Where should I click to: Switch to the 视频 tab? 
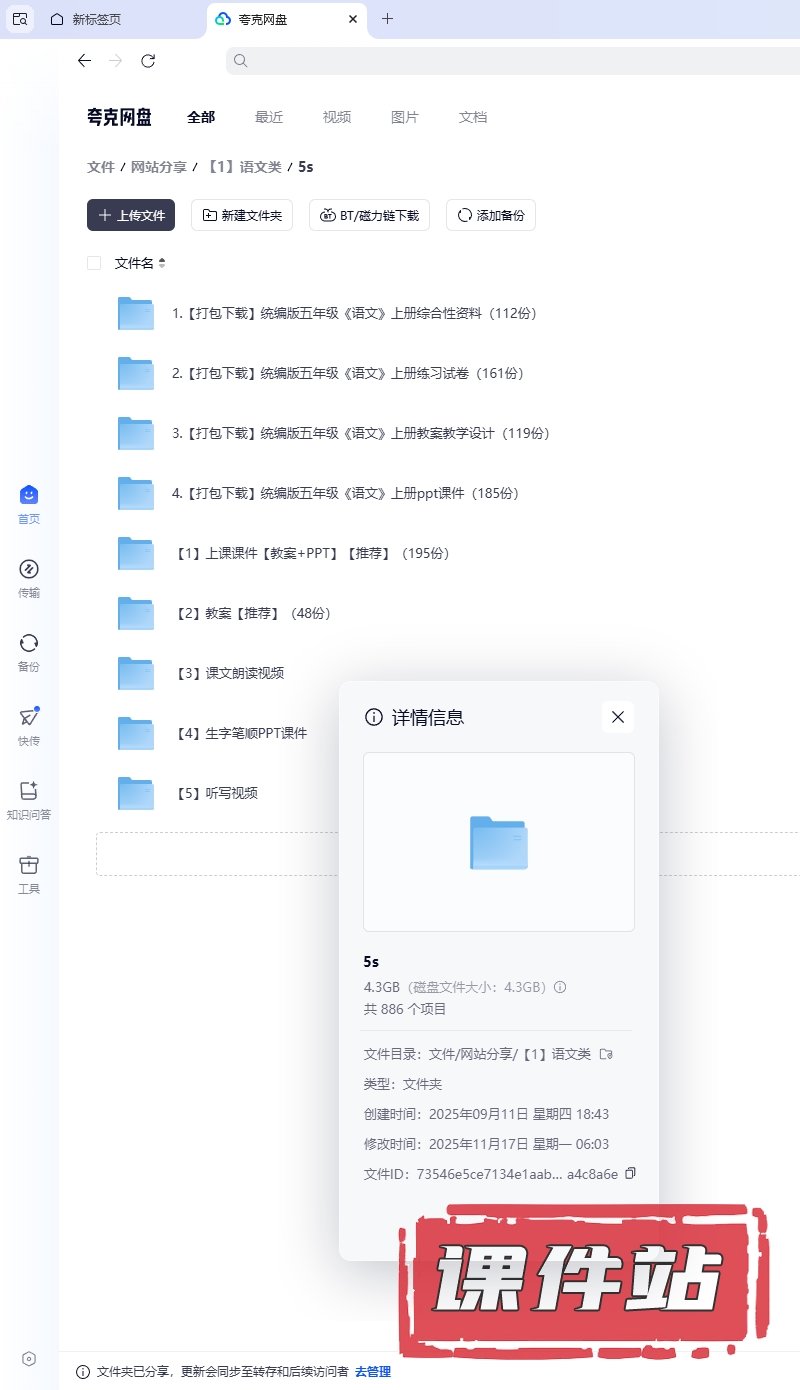337,117
